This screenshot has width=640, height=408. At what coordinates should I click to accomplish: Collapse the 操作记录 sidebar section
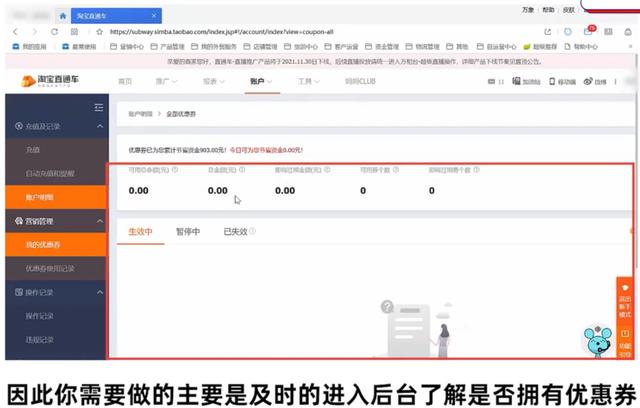click(100, 292)
